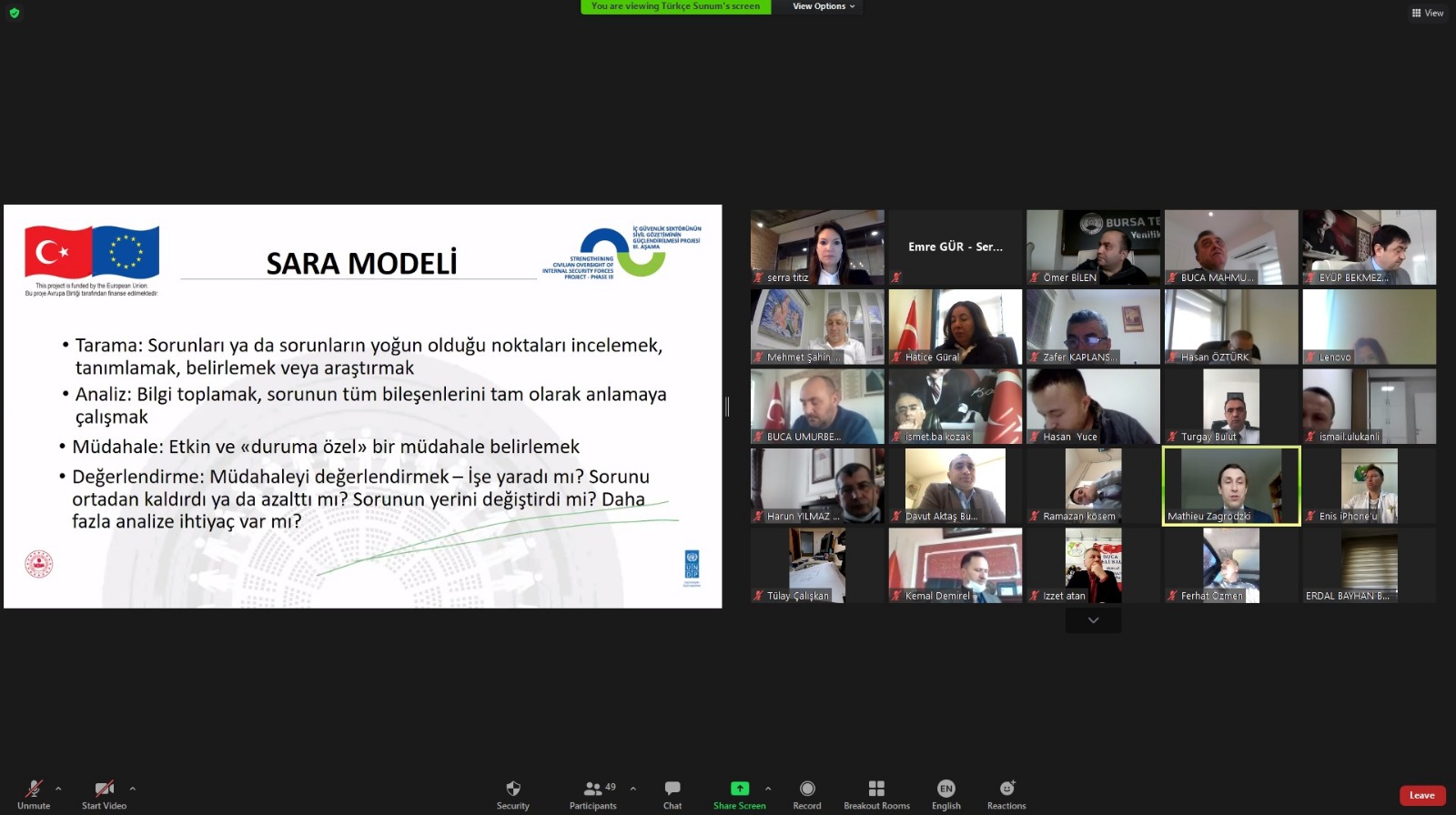Screen dimensions: 1456x815
Task: Open the Security shield icon
Action: [512, 790]
